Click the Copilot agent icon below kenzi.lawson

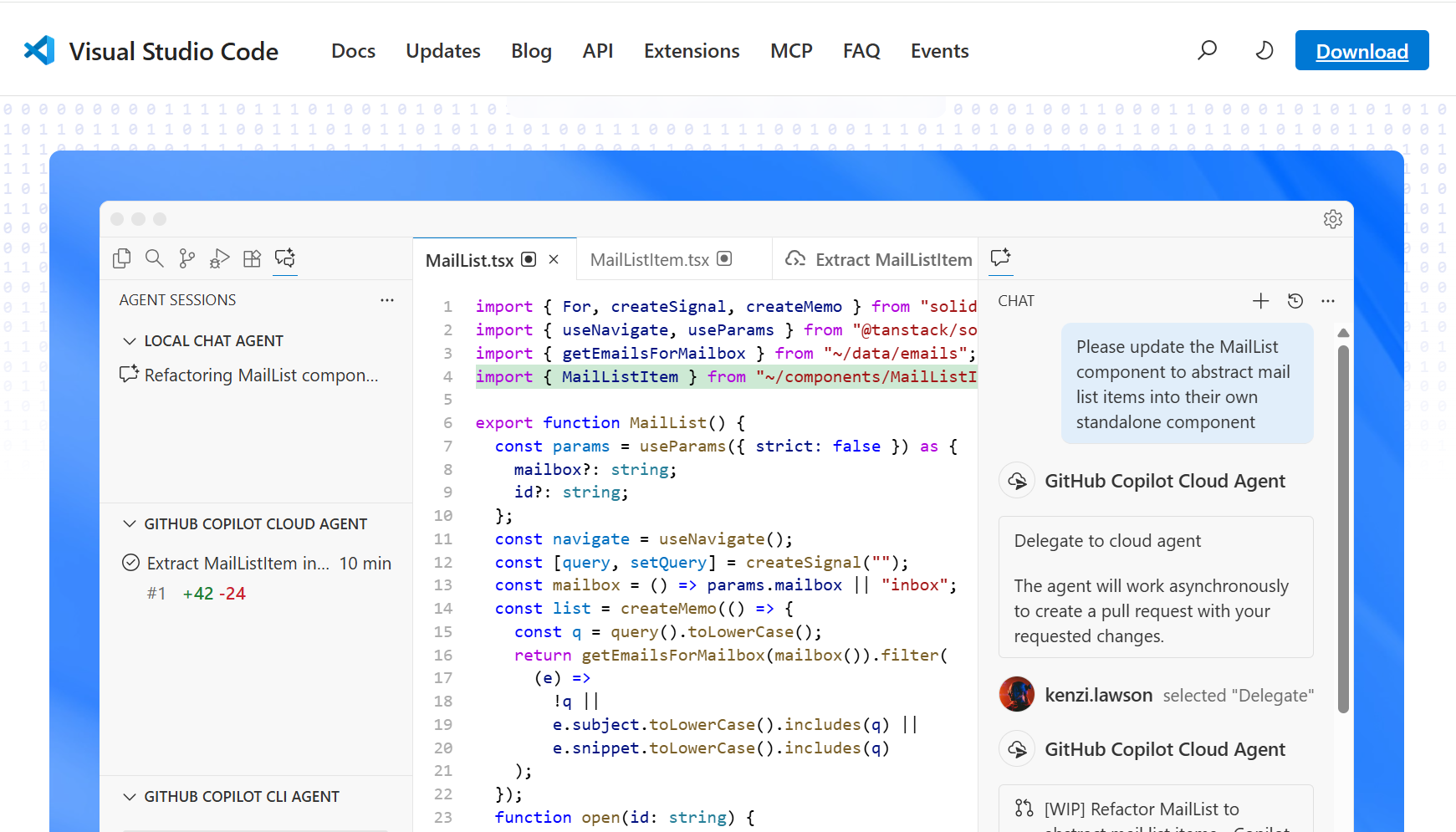pos(1017,749)
